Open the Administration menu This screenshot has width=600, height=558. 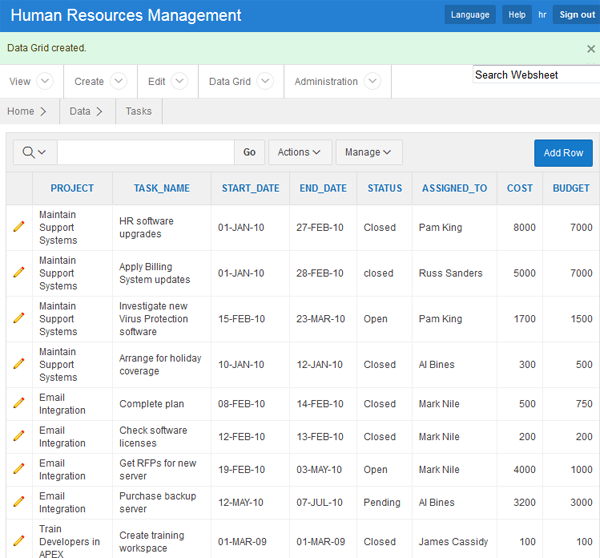tap(336, 81)
